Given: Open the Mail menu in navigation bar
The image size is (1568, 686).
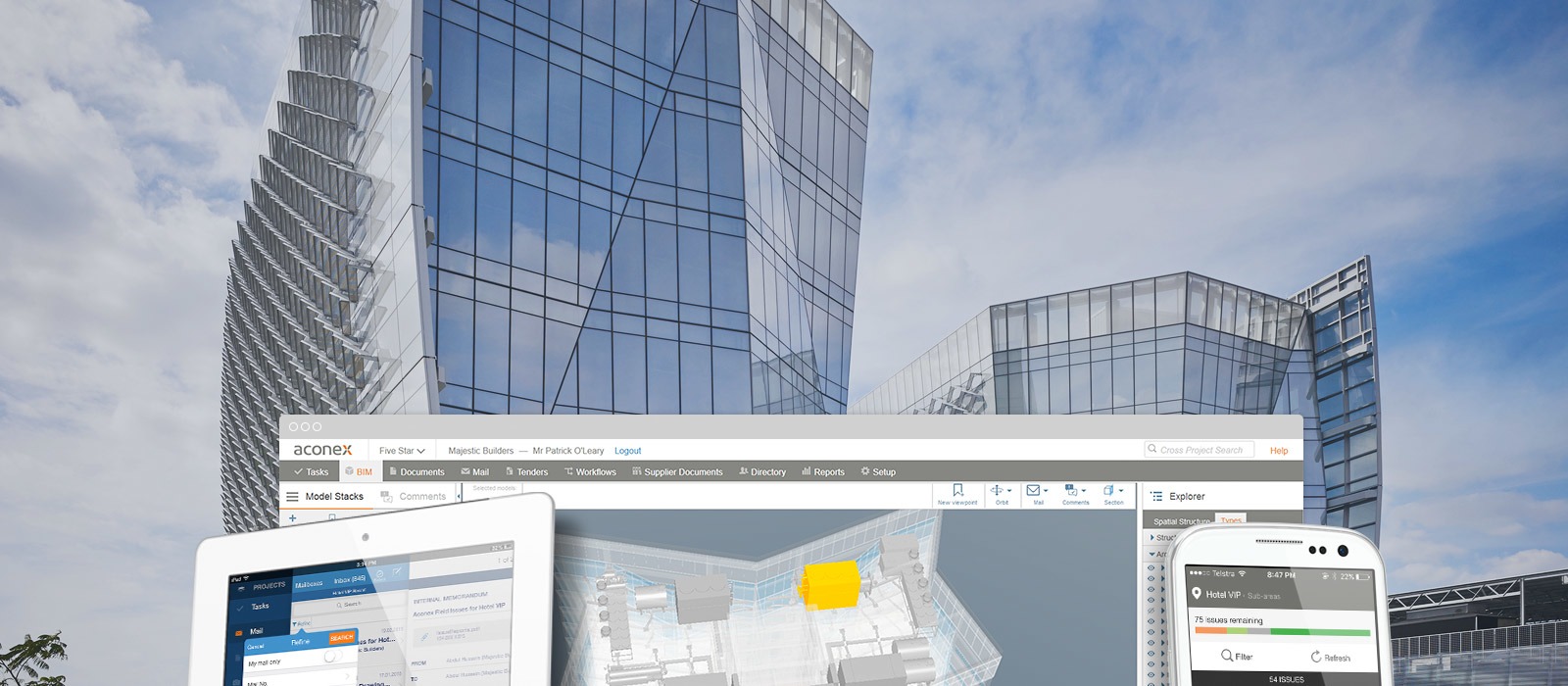Looking at the screenshot, I should (475, 471).
